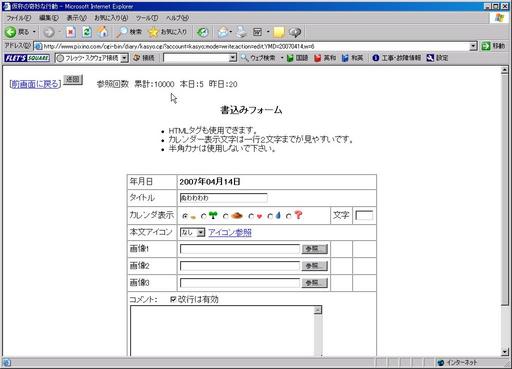Open the お気に入り menu

pyautogui.click(x=111, y=18)
